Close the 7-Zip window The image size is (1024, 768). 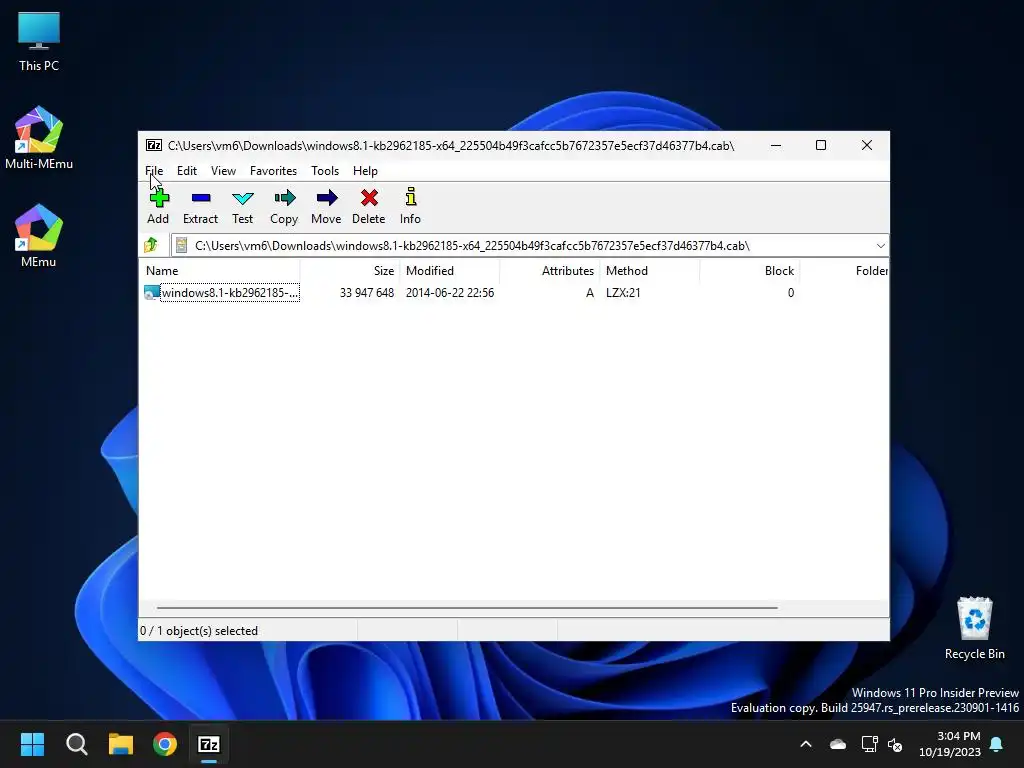867,145
